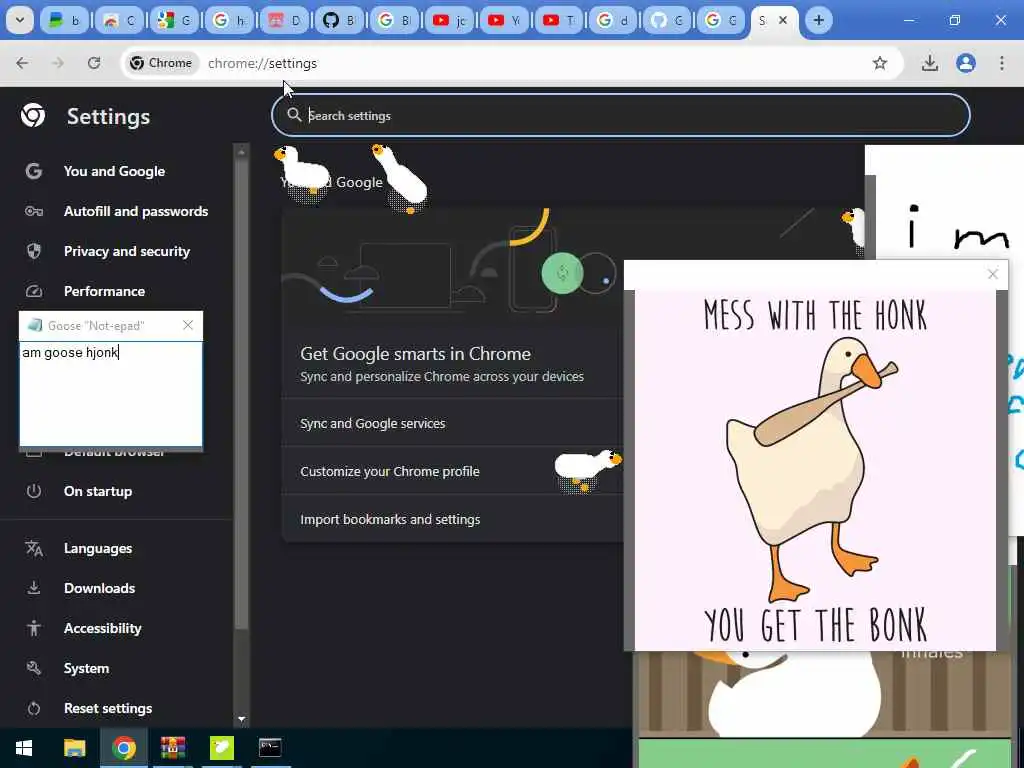Open Languages settings section
This screenshot has width=1024, height=768.
98,549
